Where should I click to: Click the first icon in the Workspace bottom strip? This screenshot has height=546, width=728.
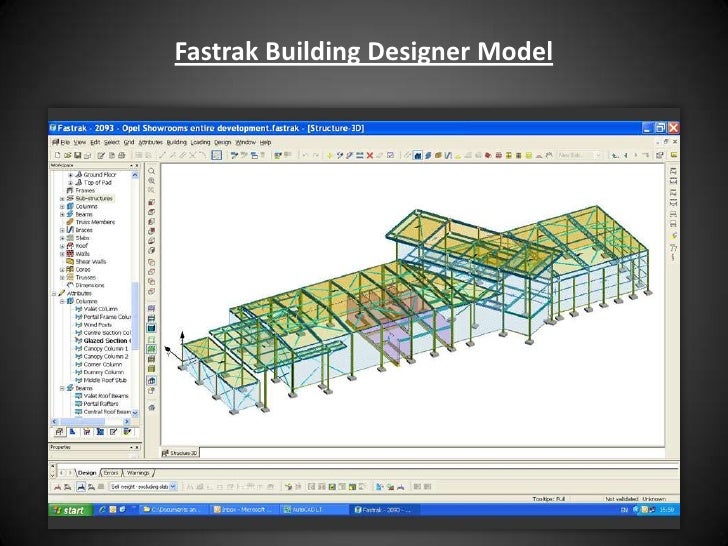pyautogui.click(x=59, y=432)
